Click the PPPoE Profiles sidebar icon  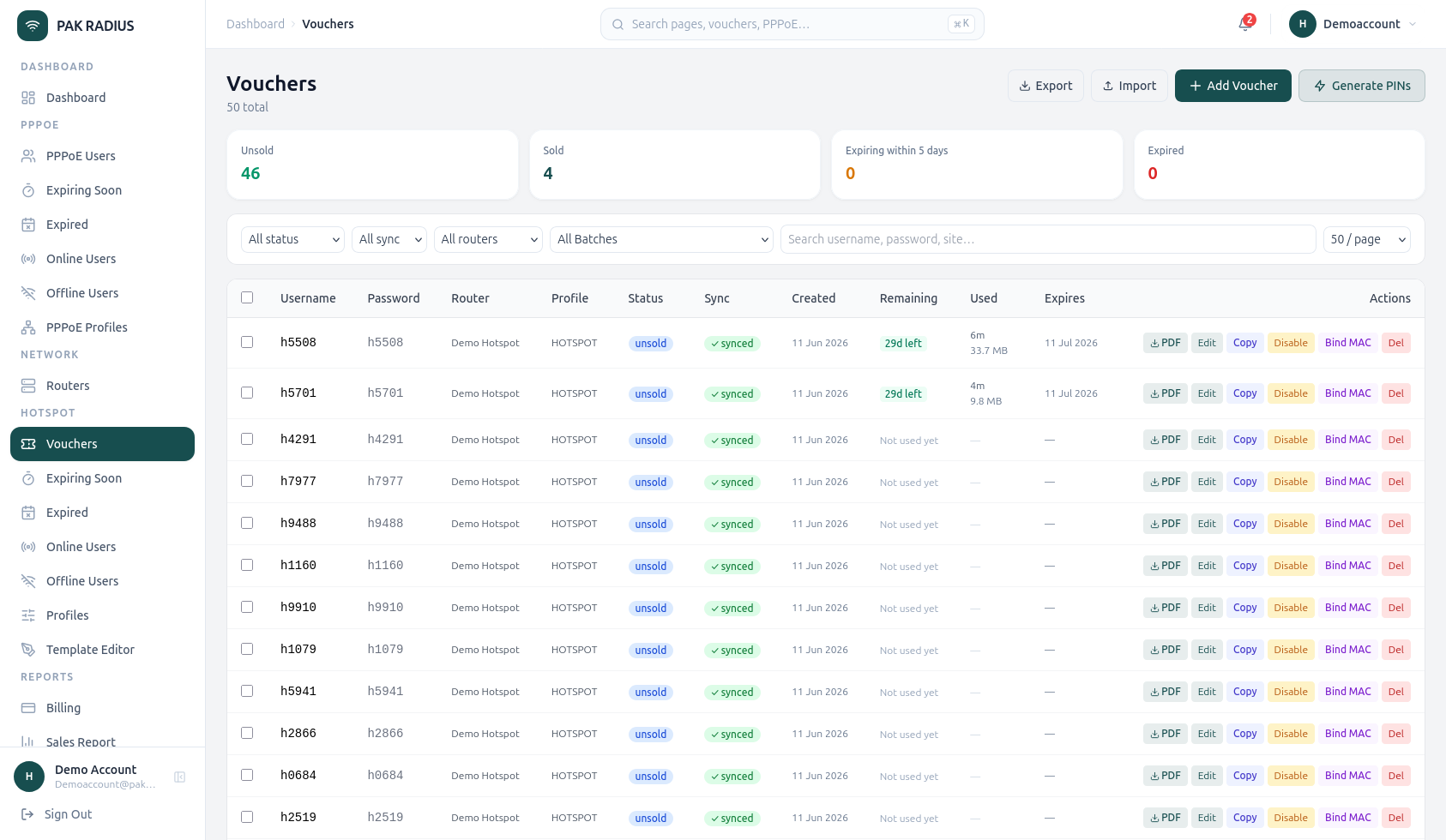tap(28, 327)
